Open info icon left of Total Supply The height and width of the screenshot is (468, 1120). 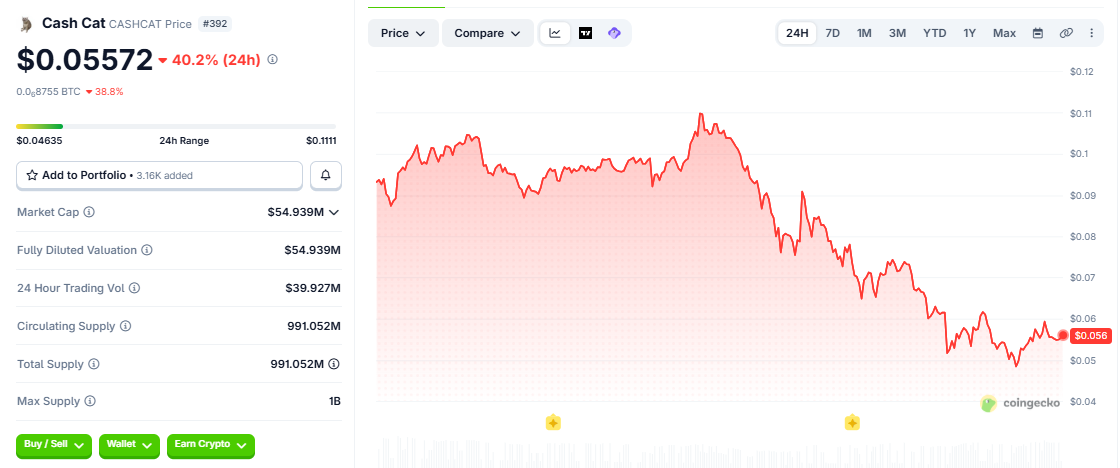point(94,364)
